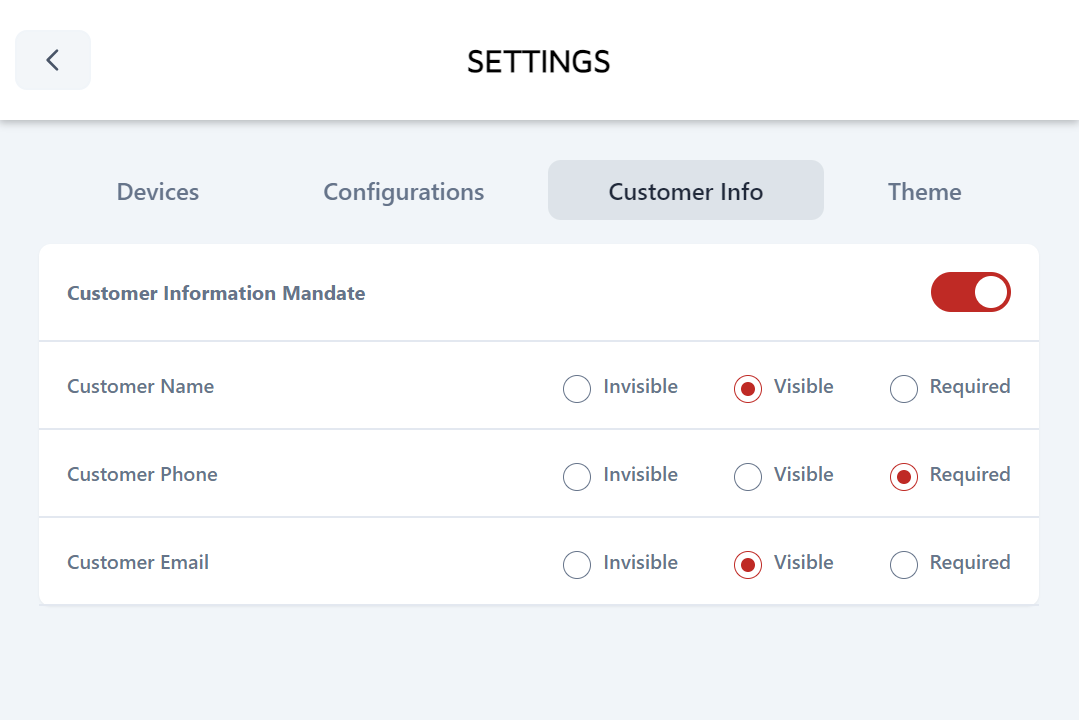Switch to the Theme tab

(x=924, y=191)
